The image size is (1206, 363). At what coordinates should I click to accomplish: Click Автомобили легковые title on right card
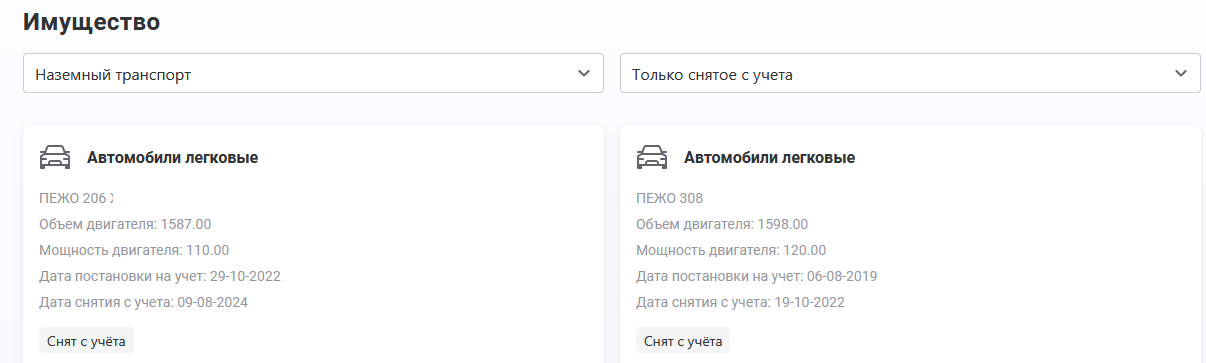(770, 158)
